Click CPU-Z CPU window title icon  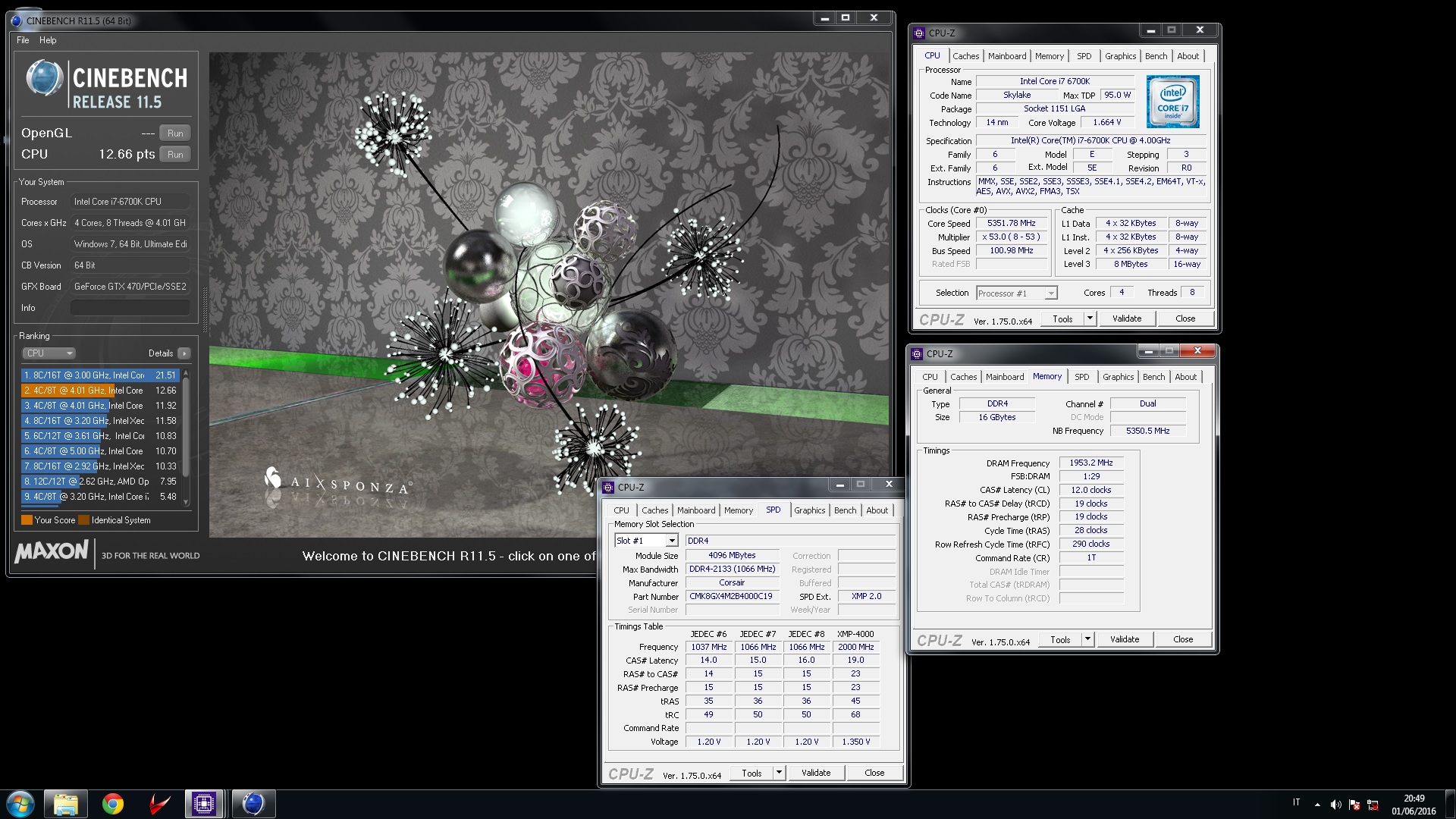click(x=920, y=33)
